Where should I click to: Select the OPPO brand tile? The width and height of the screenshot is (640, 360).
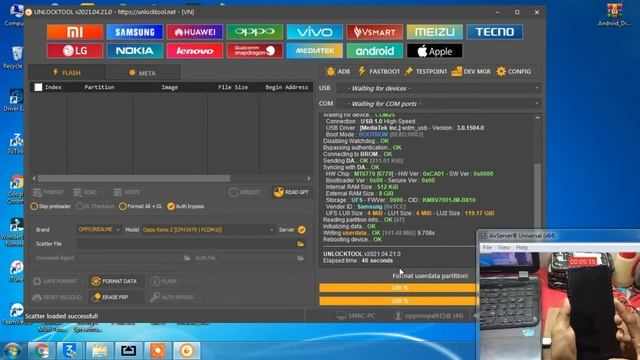point(255,32)
